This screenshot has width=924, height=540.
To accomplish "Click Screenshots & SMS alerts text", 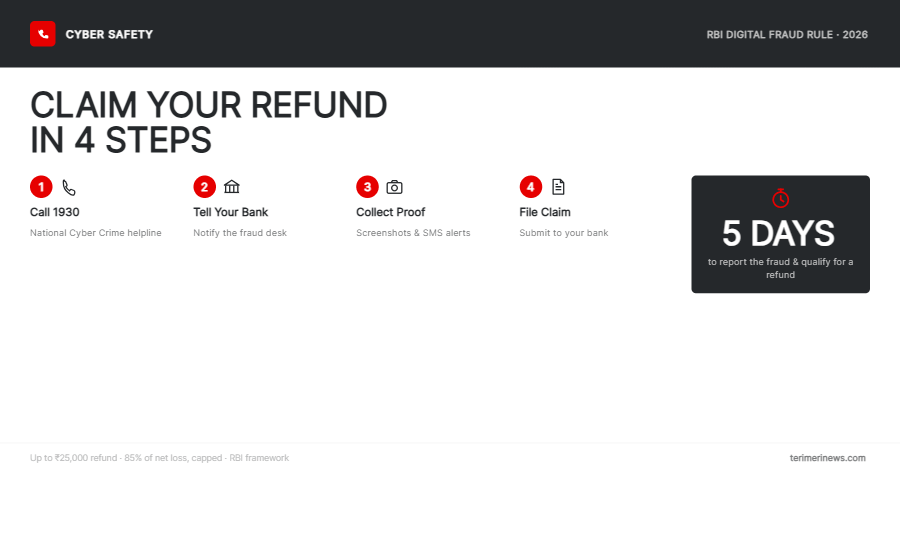I will [413, 233].
